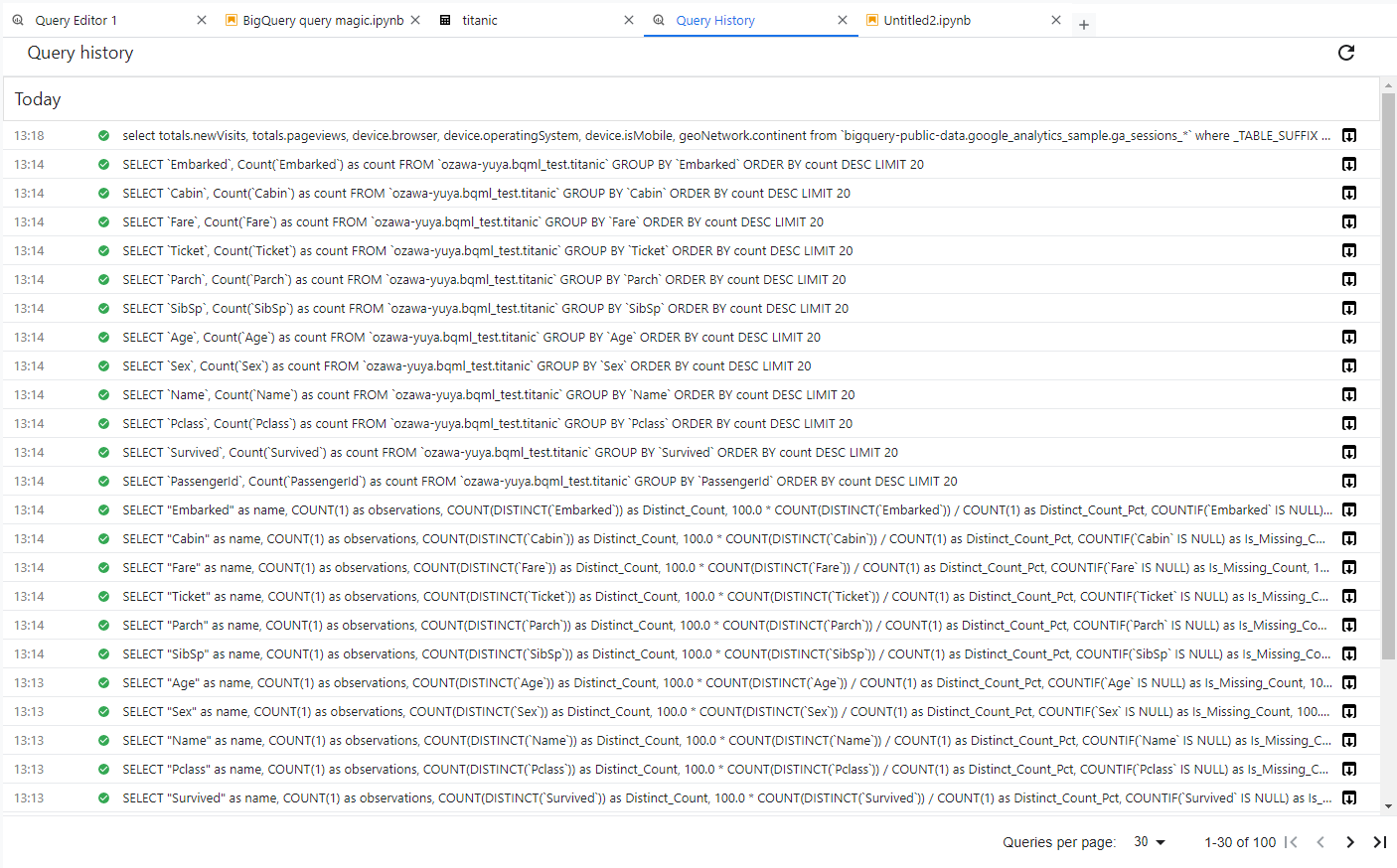The height and width of the screenshot is (868, 1397).
Task: Open the Untitled2.ipynb tab
Action: pyautogui.click(x=926, y=19)
